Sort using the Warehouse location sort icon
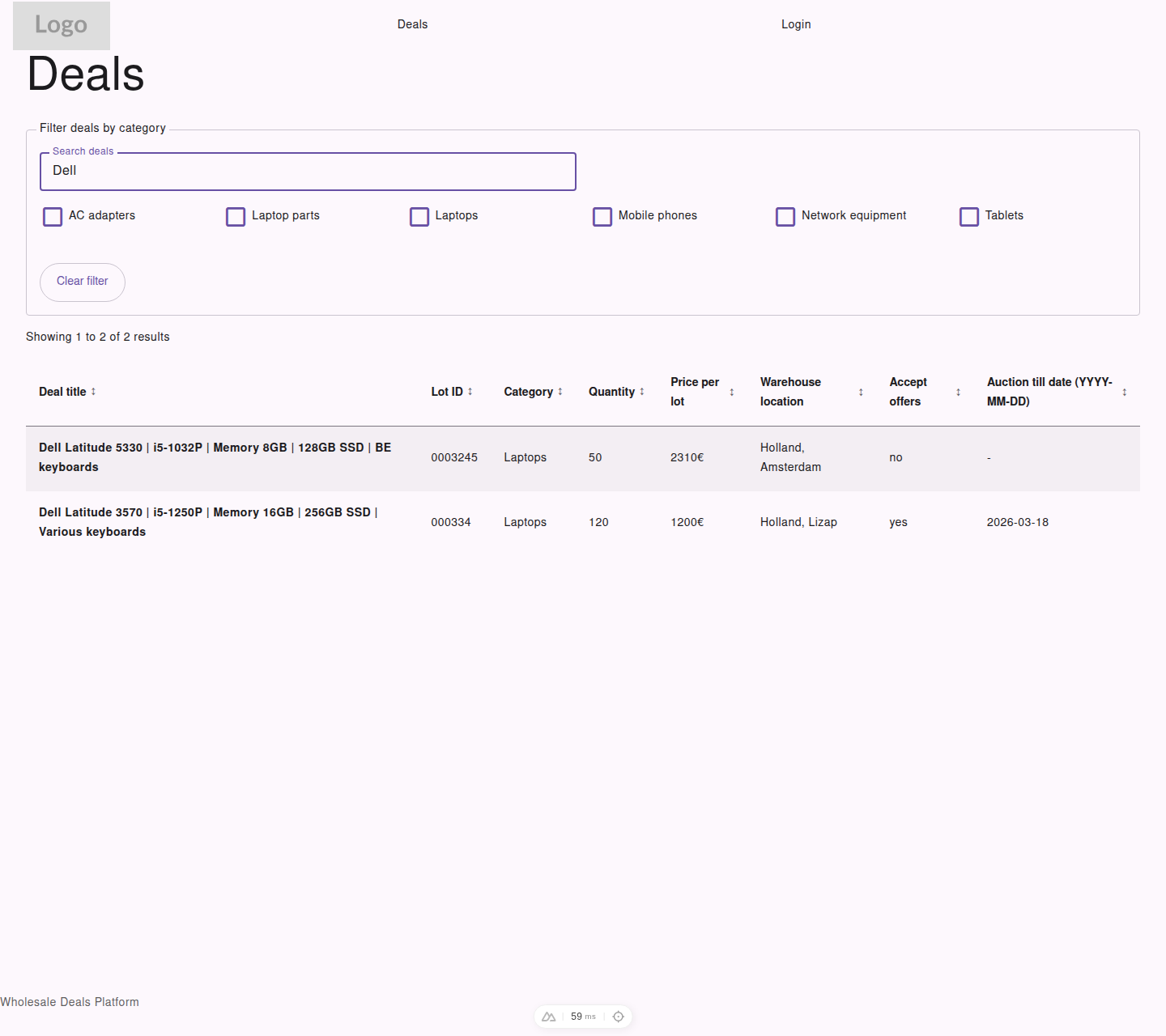The width and height of the screenshot is (1166, 1036). tap(860, 391)
